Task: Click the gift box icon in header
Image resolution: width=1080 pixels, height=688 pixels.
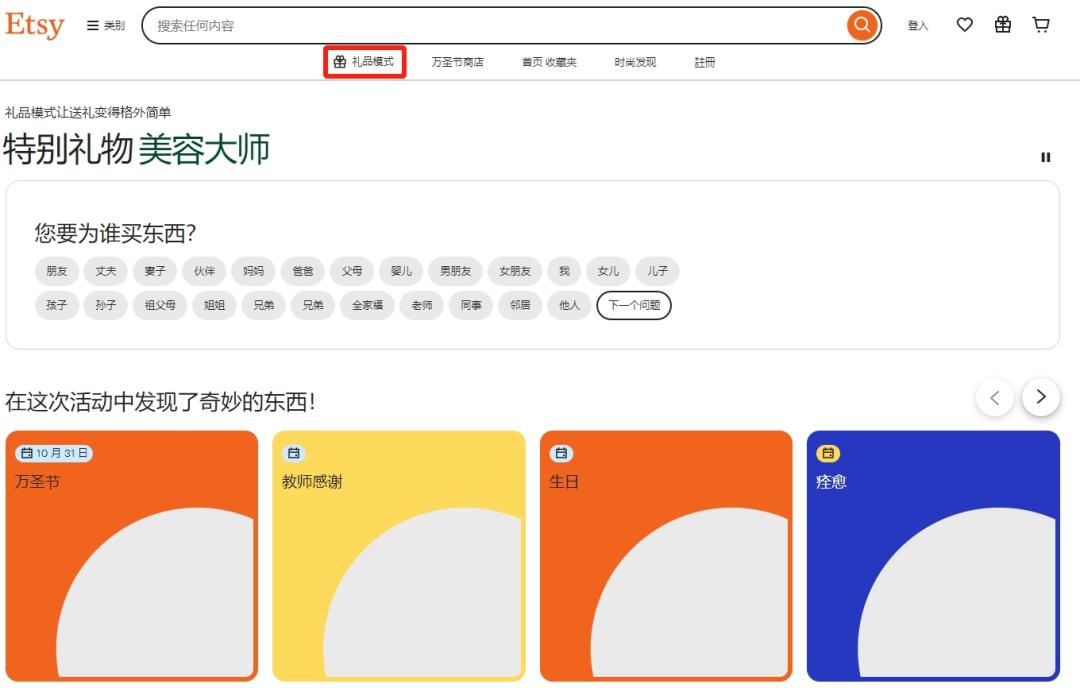Action: pyautogui.click(x=1003, y=25)
